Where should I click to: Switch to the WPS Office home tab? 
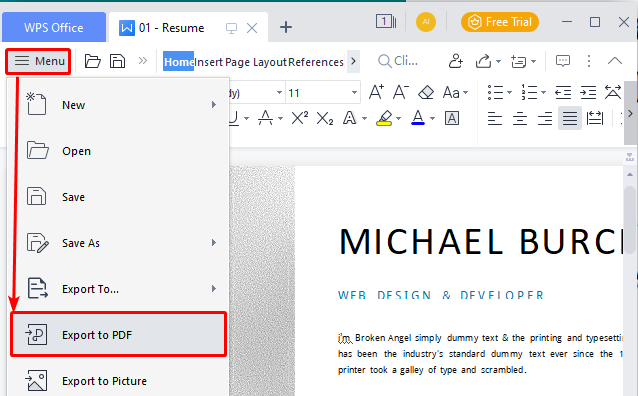coord(54,27)
